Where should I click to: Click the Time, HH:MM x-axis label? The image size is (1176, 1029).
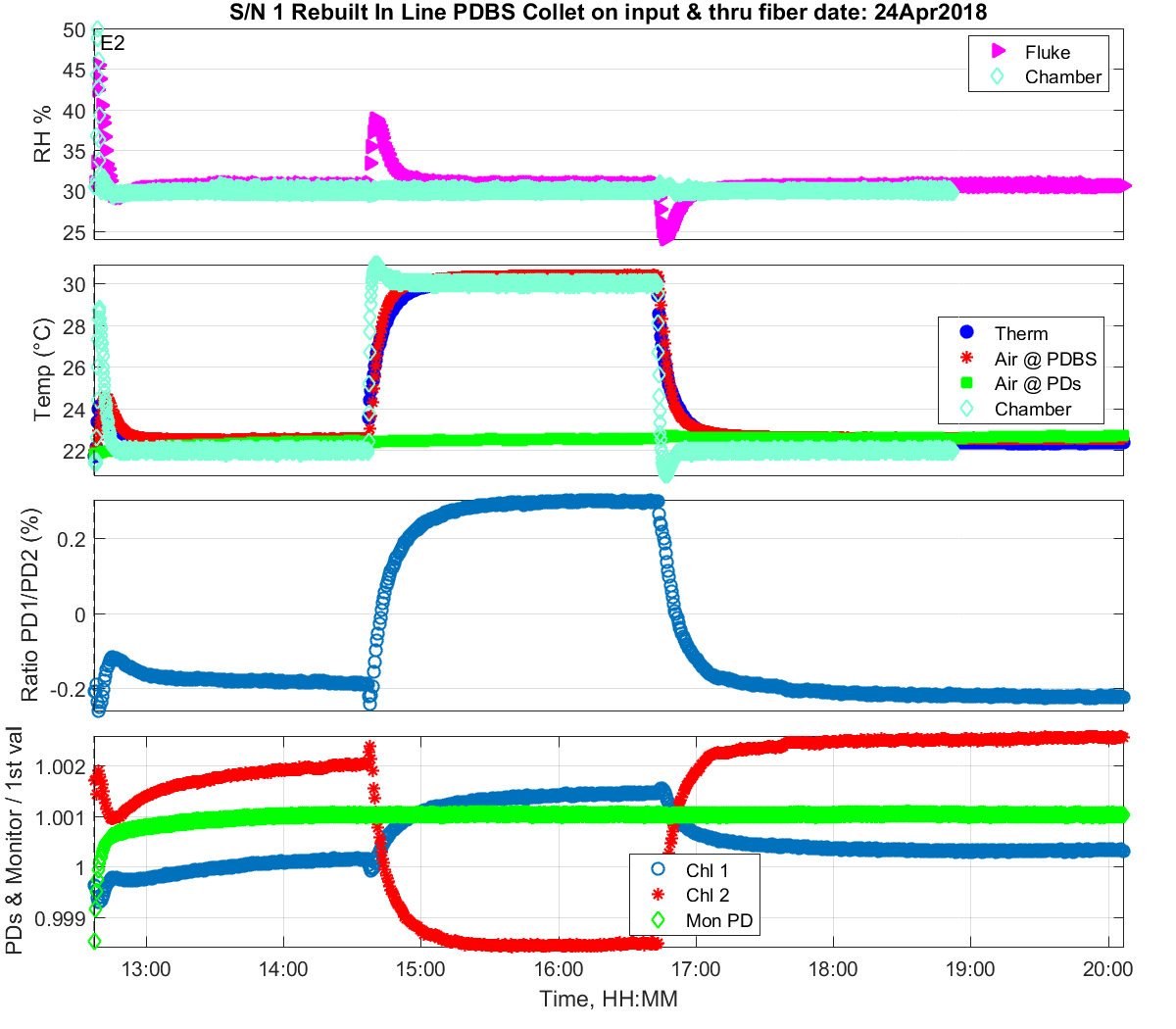609,999
